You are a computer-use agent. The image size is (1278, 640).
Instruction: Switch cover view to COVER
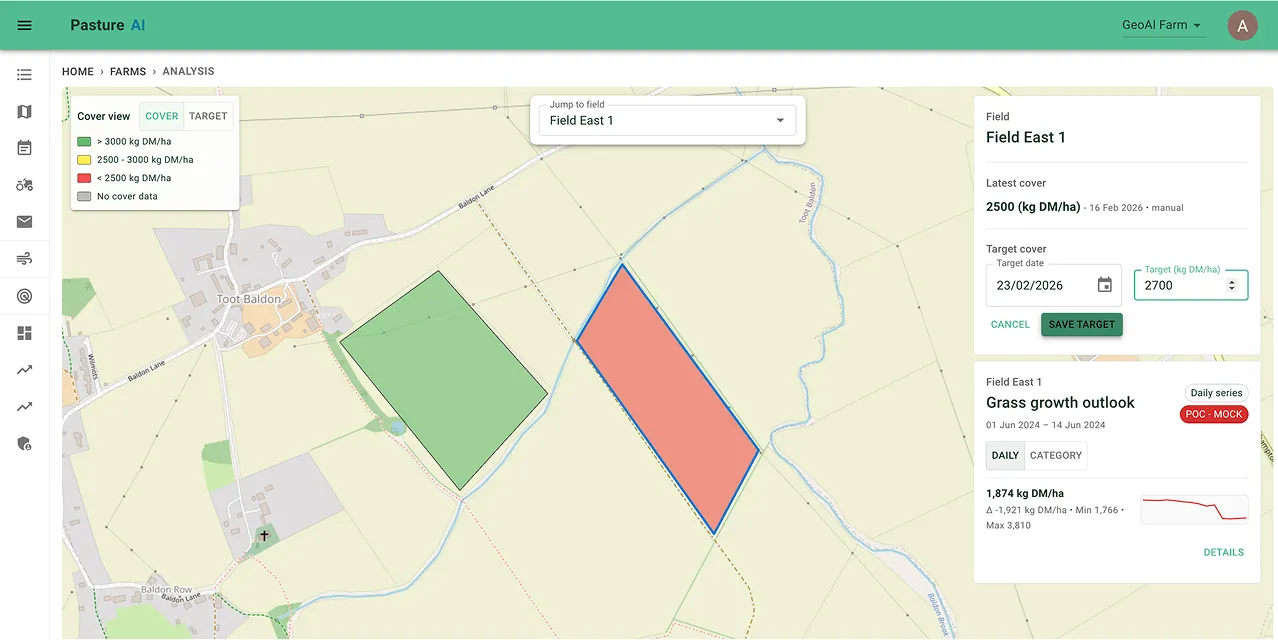(x=162, y=116)
